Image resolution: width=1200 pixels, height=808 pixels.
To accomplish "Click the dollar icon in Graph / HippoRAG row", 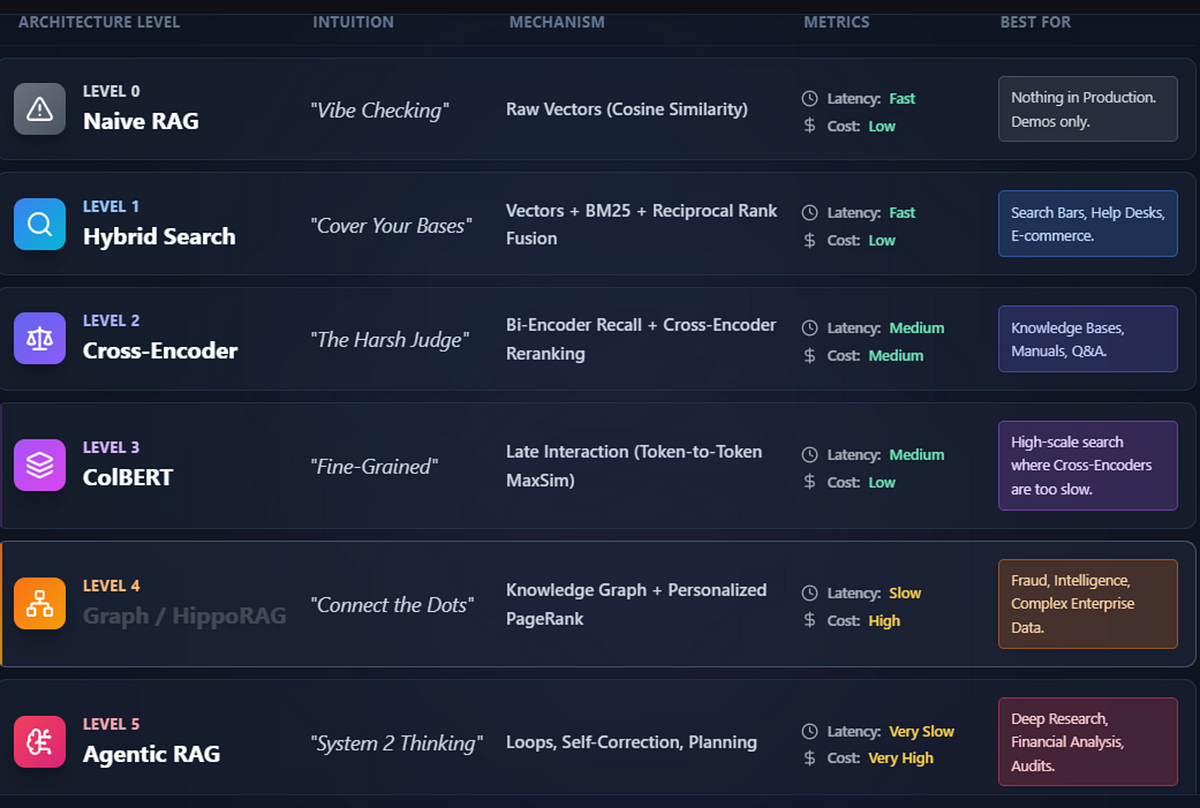I will coord(810,620).
